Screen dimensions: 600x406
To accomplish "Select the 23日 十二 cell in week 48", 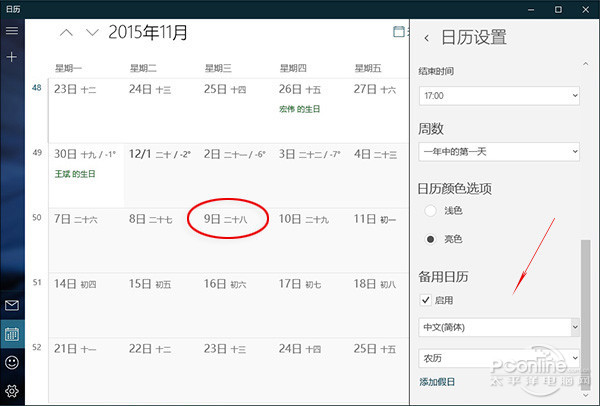I will coord(86,111).
